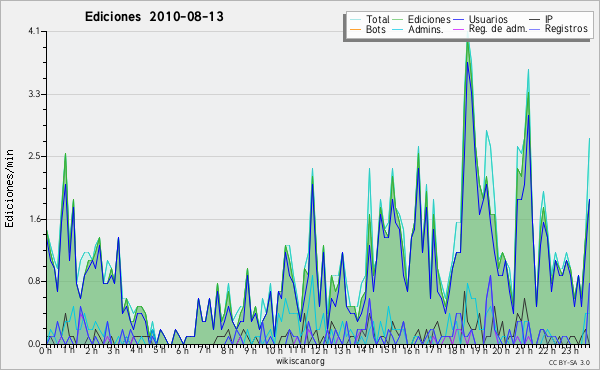The height and width of the screenshot is (370, 600).
Task: Select the "Total" legend label
Action: (377, 19)
